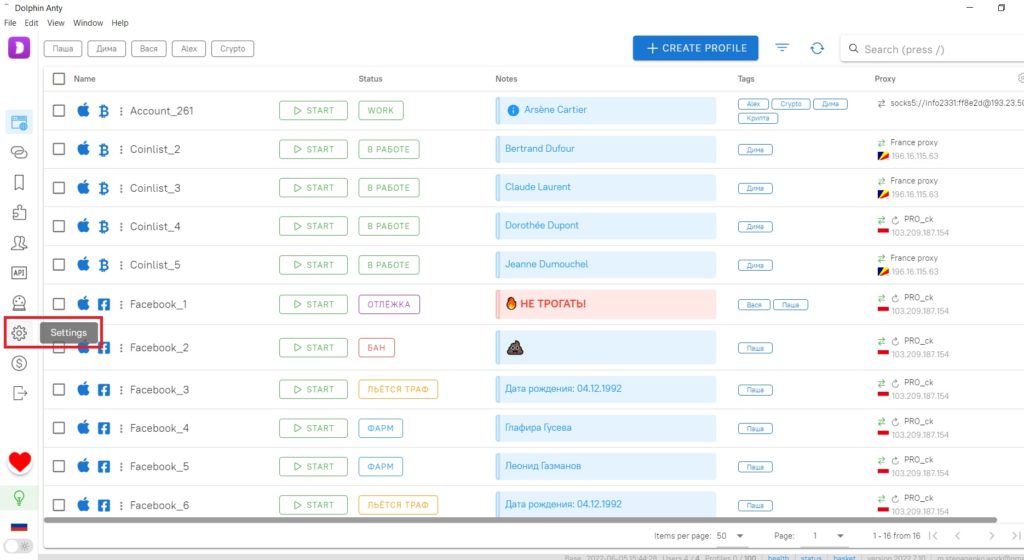
Task: Select all profiles via header checkbox
Action: pyautogui.click(x=59, y=79)
